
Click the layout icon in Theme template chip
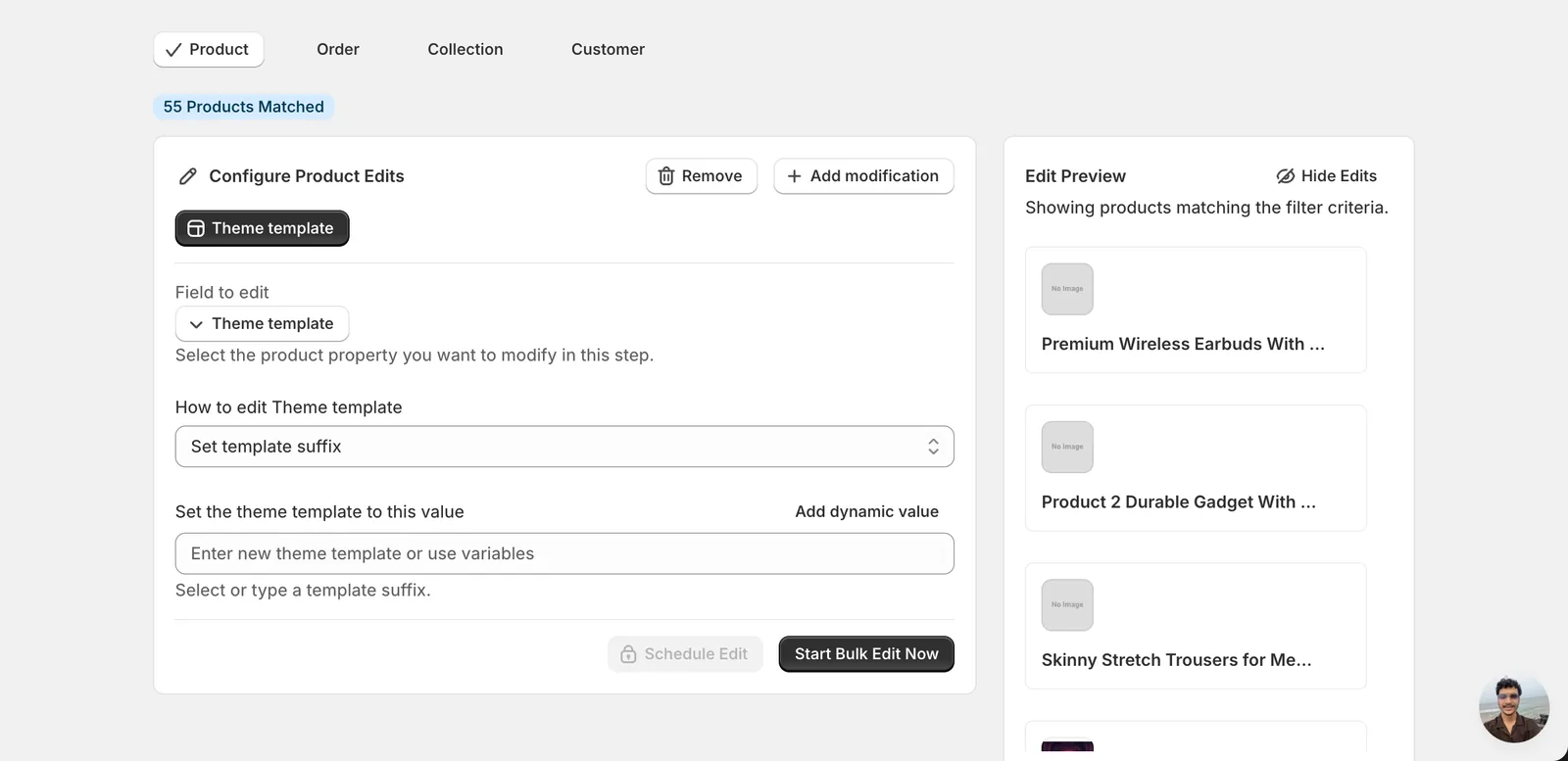click(x=196, y=228)
